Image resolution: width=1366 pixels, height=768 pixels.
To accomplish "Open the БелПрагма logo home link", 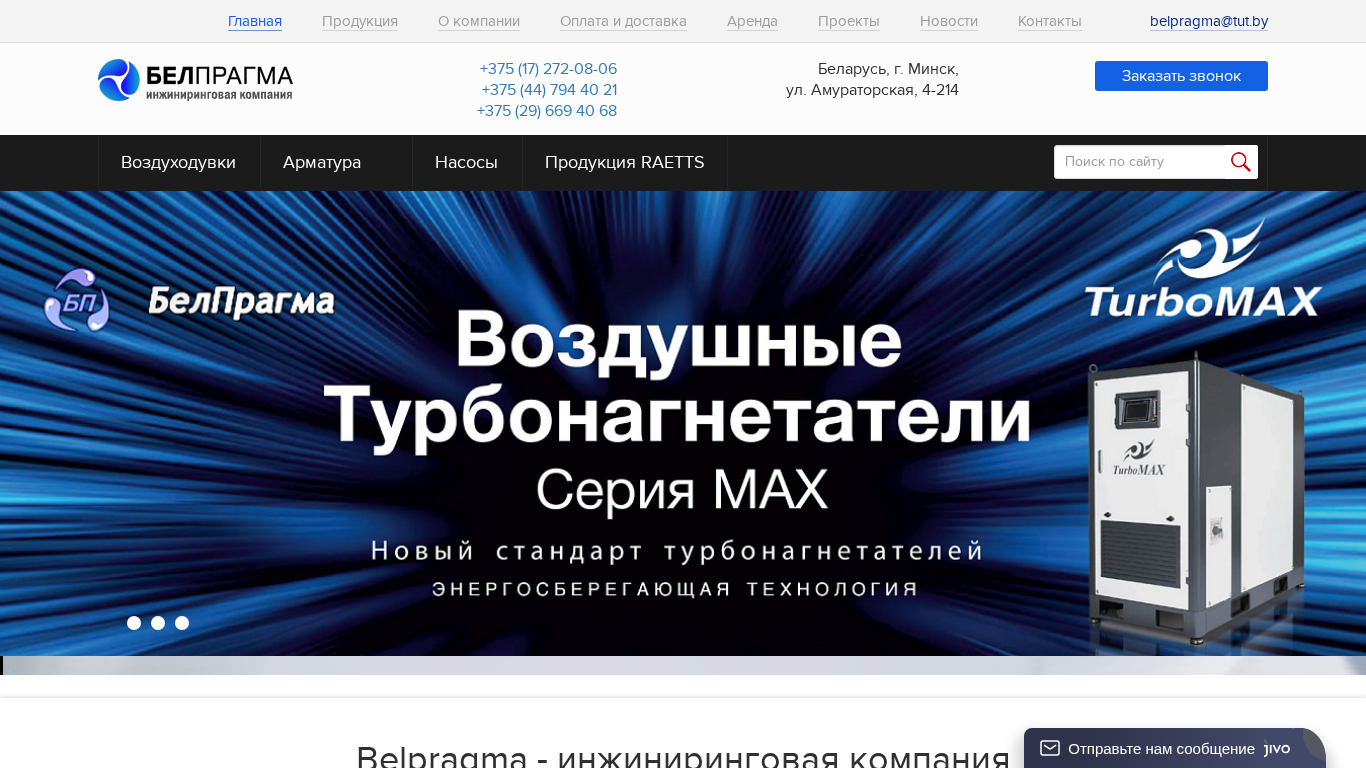I will [x=195, y=80].
